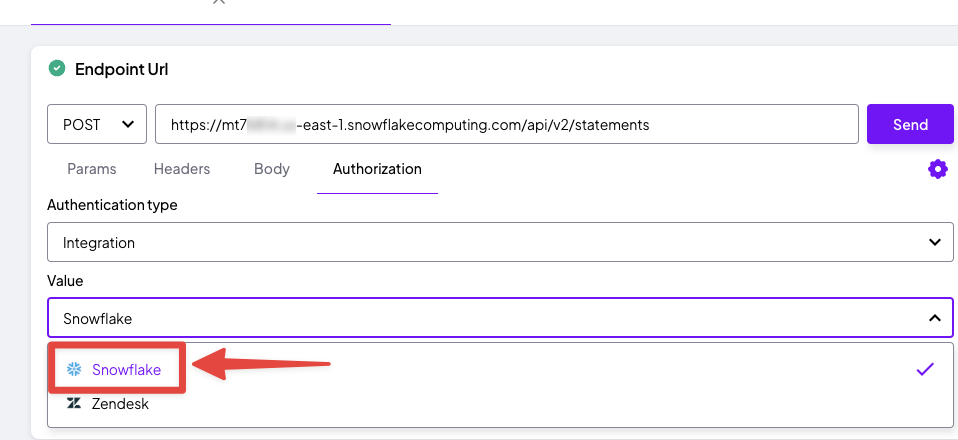Screen dimensions: 958x440
Task: Choose the Zendesk integration option
Action: (500, 403)
